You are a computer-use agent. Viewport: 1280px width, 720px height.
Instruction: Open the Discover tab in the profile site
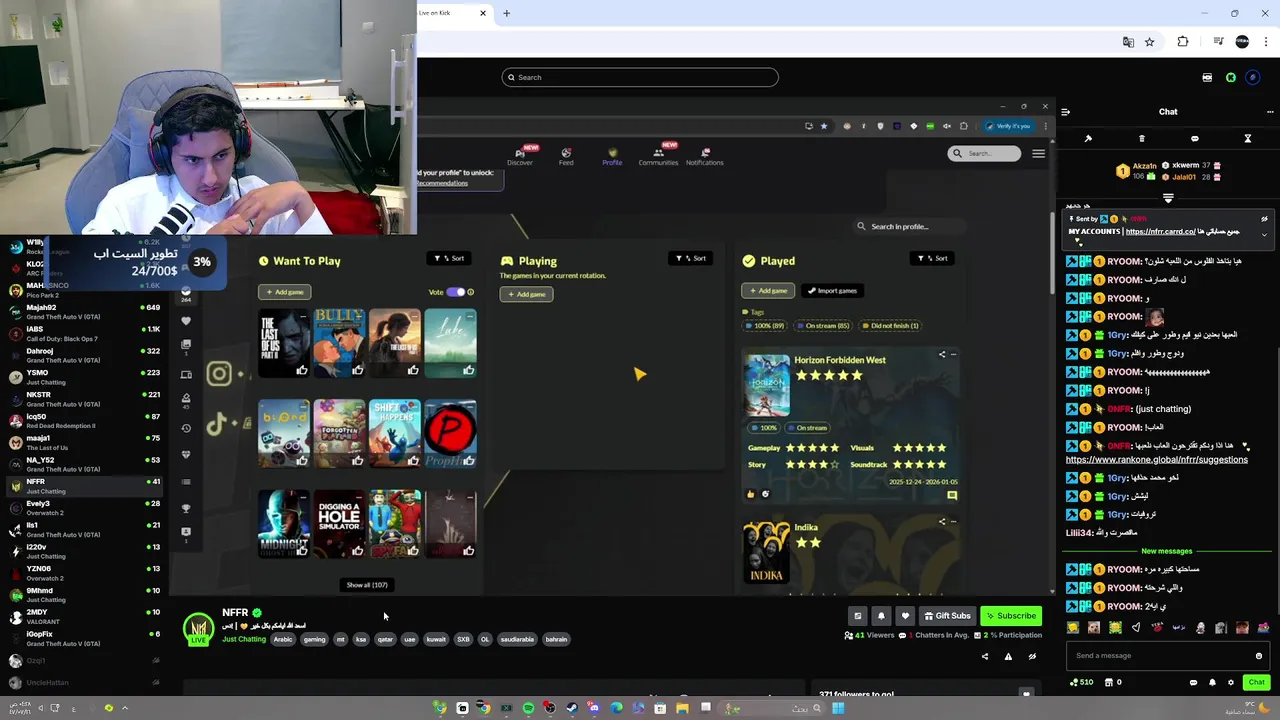coord(520,156)
